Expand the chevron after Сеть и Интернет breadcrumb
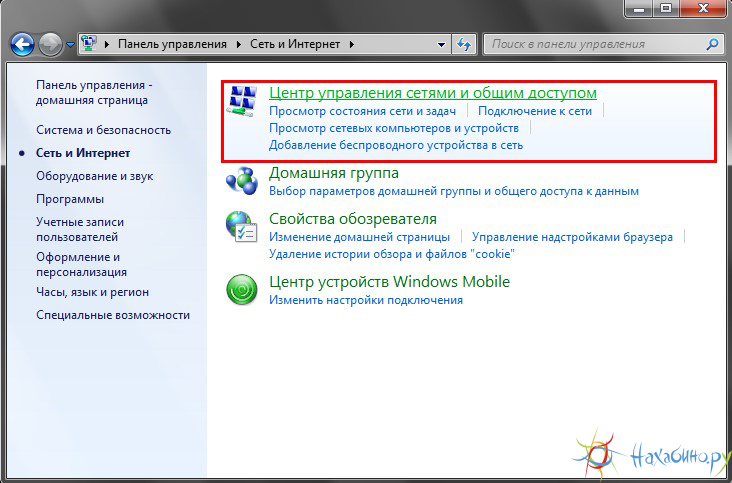 coord(352,45)
